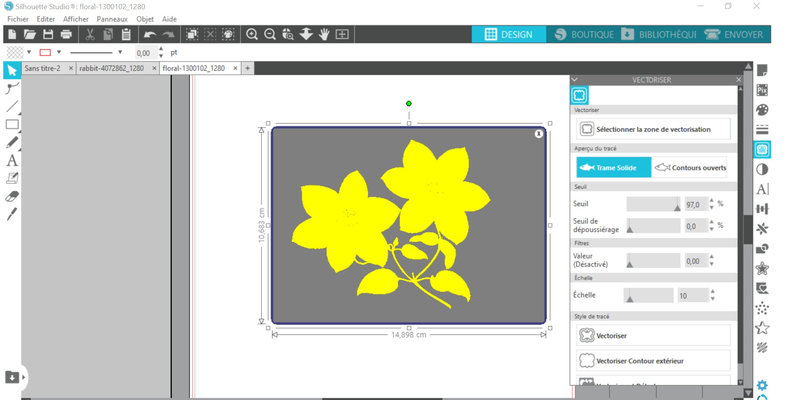Image resolution: width=800 pixels, height=400 pixels.
Task: Select the Text tool in left toolbar
Action: (12, 160)
